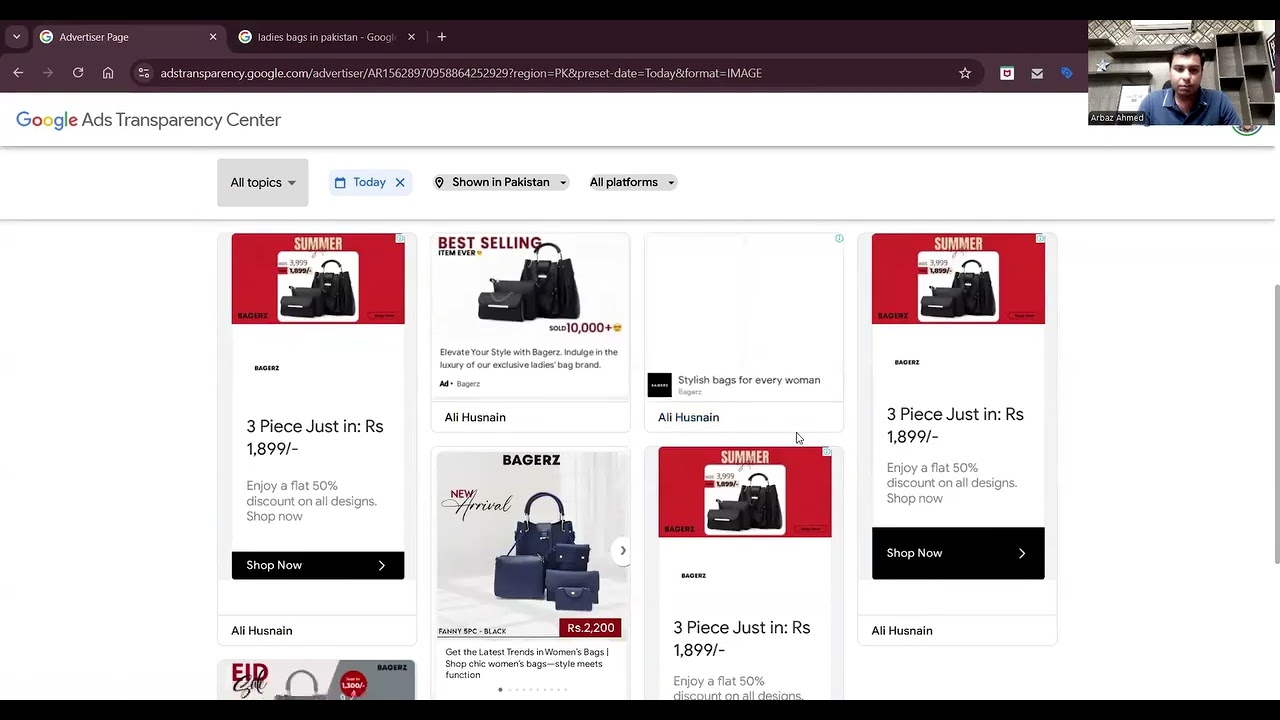Open the lower middle Summer bag ad image

coord(745,492)
